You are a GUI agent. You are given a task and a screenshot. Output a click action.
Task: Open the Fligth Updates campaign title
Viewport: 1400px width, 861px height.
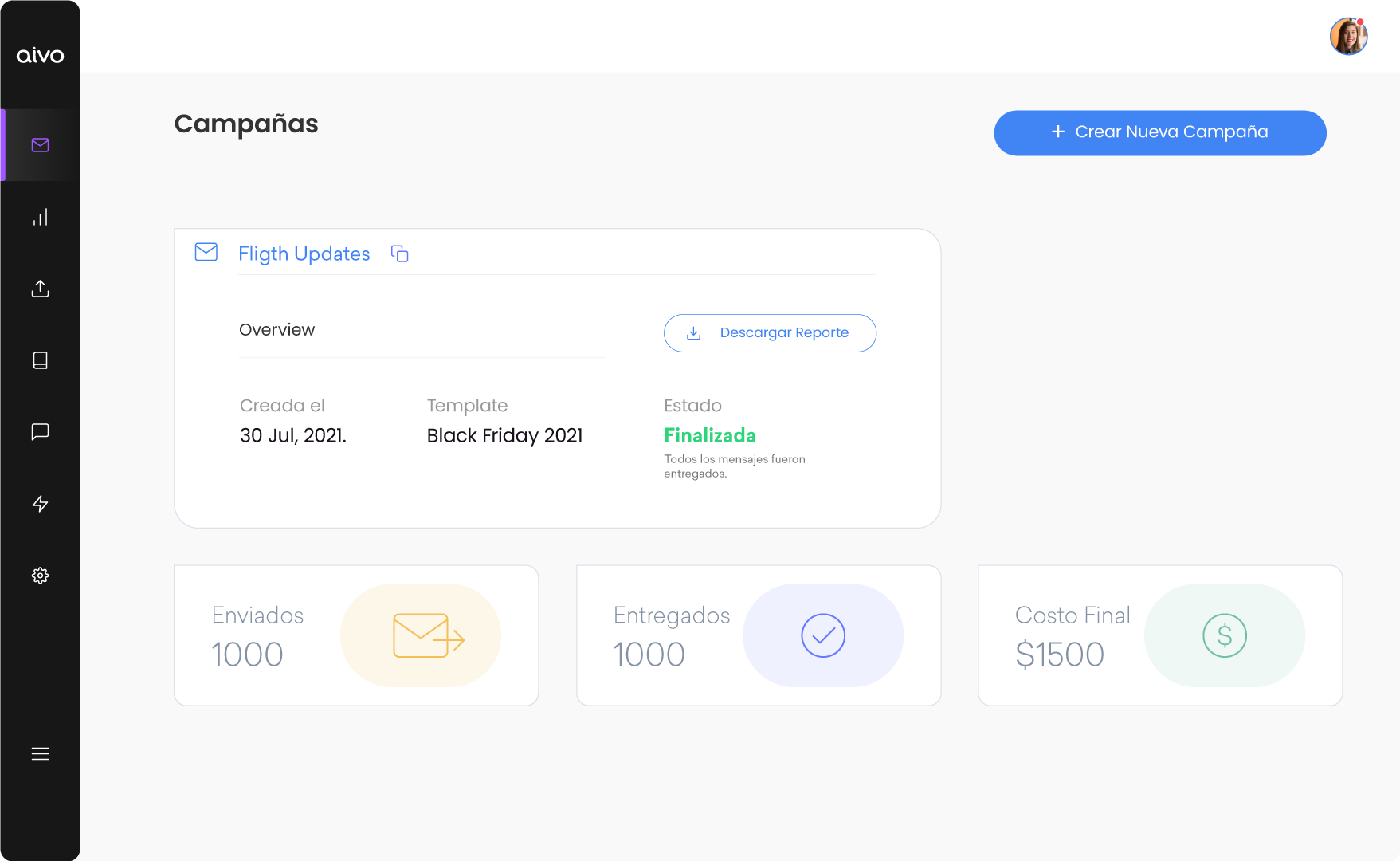coord(304,254)
